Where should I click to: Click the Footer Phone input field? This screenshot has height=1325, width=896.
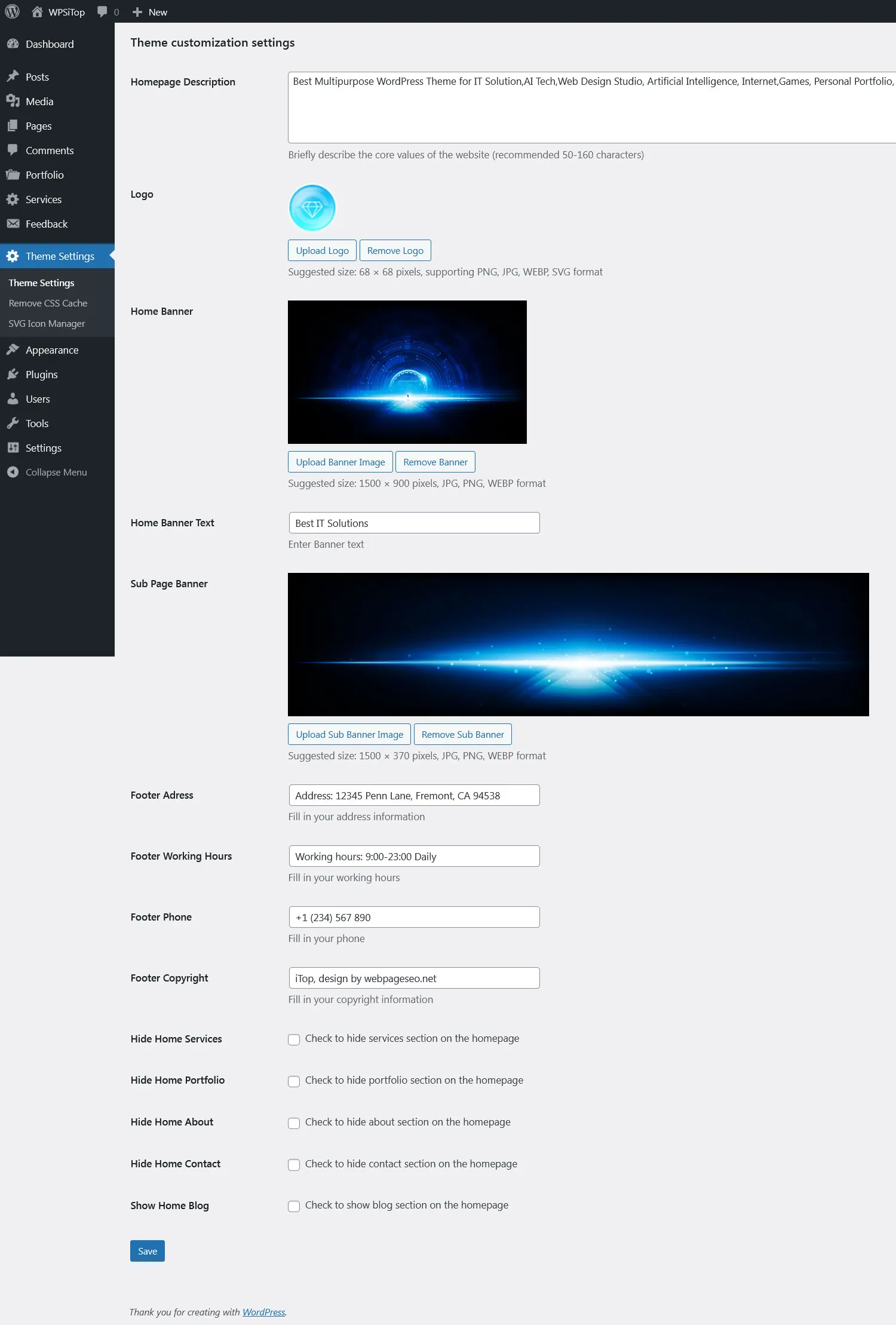pos(414,917)
